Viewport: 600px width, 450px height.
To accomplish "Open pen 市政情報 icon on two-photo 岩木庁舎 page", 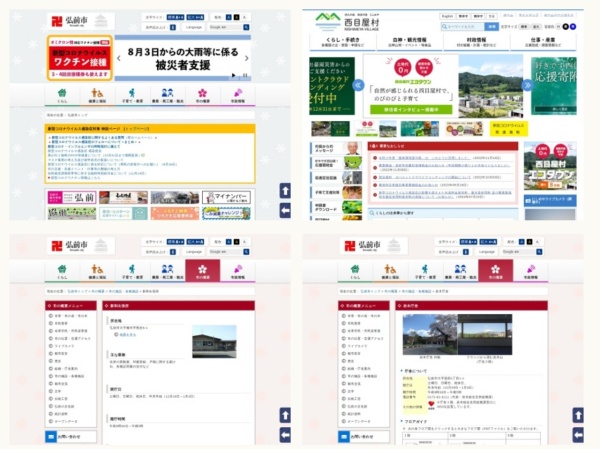I will coord(531,271).
